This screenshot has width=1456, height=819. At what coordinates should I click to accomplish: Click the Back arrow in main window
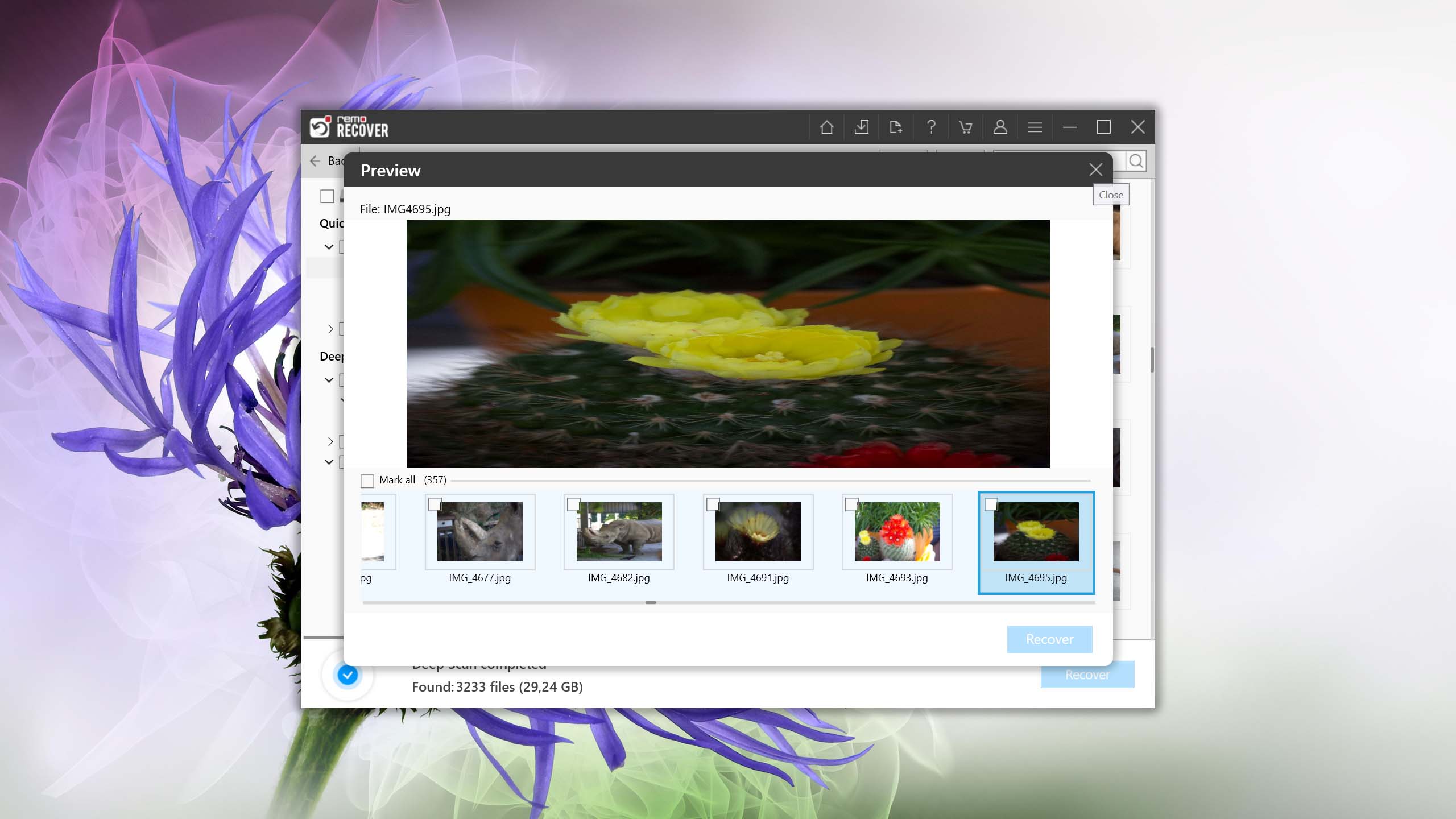(315, 161)
